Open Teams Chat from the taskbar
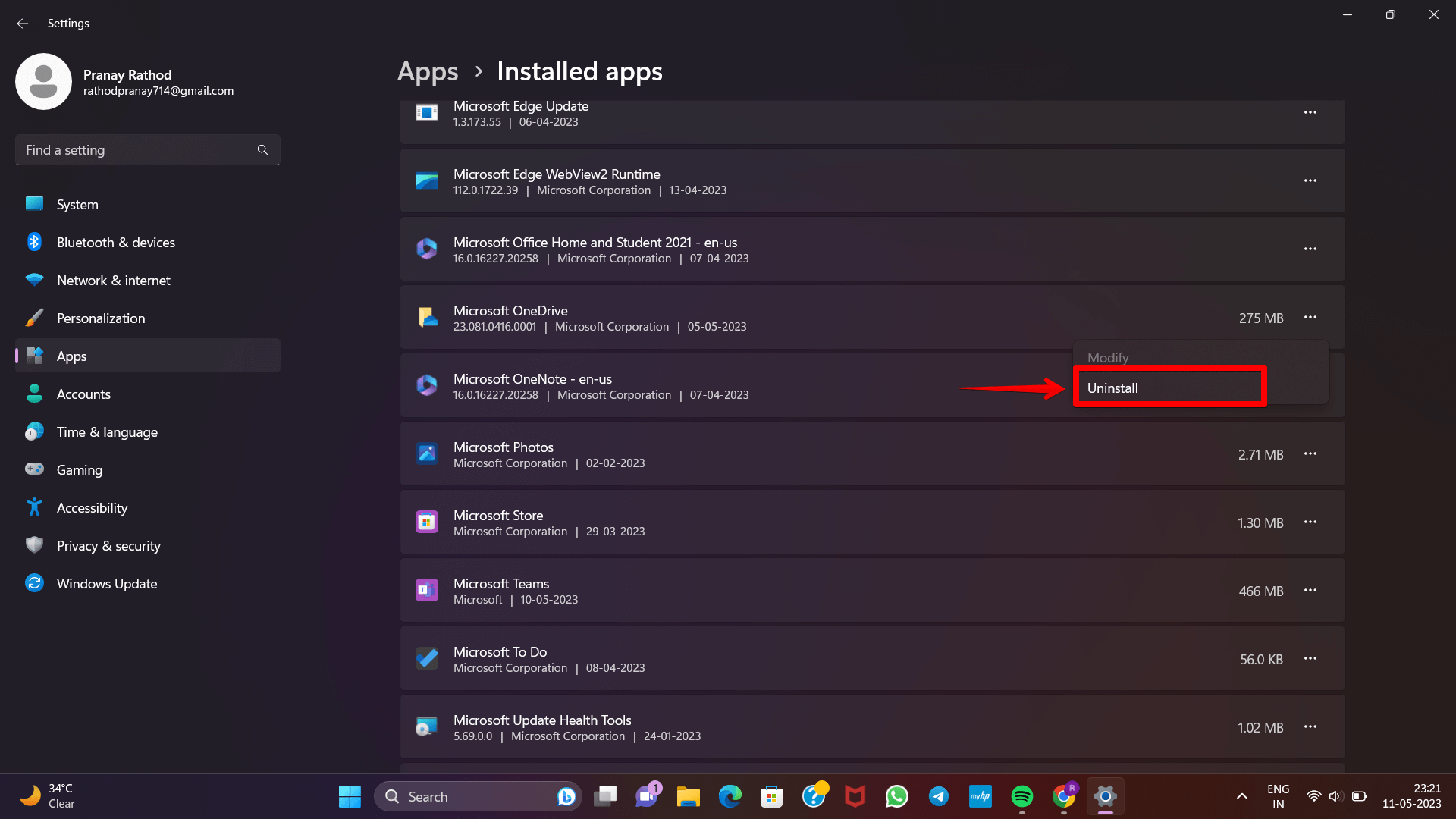1456x819 pixels. click(647, 796)
